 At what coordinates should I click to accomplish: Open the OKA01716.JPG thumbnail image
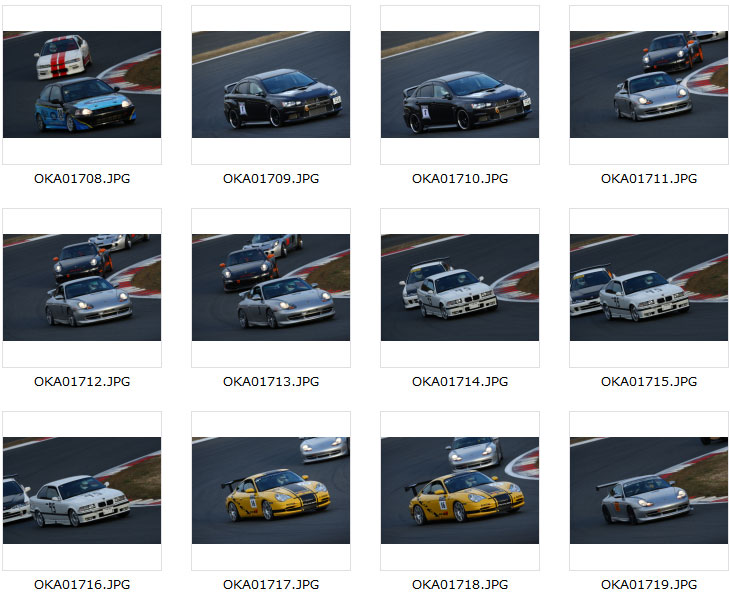coord(82,490)
